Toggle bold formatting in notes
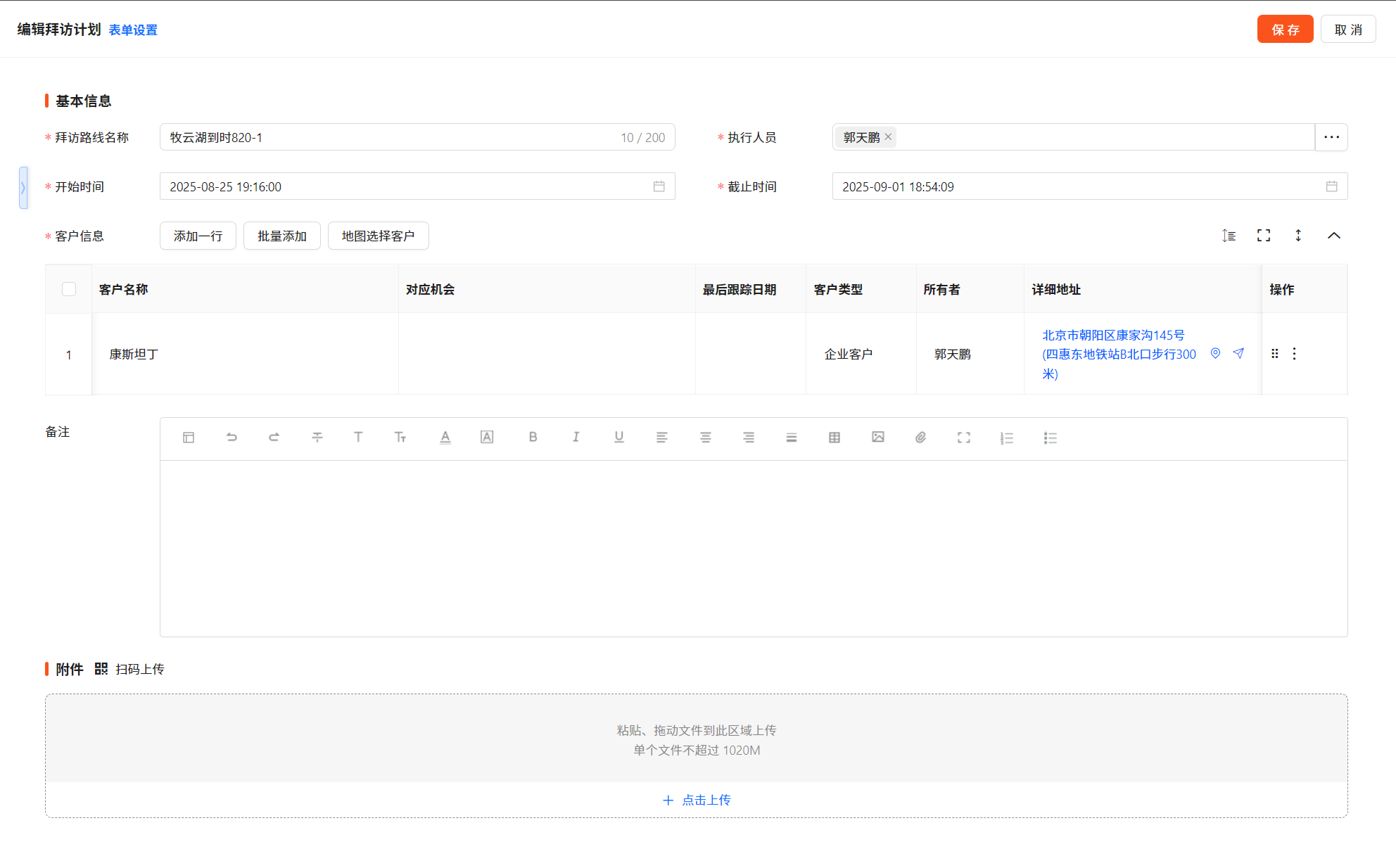 point(533,438)
